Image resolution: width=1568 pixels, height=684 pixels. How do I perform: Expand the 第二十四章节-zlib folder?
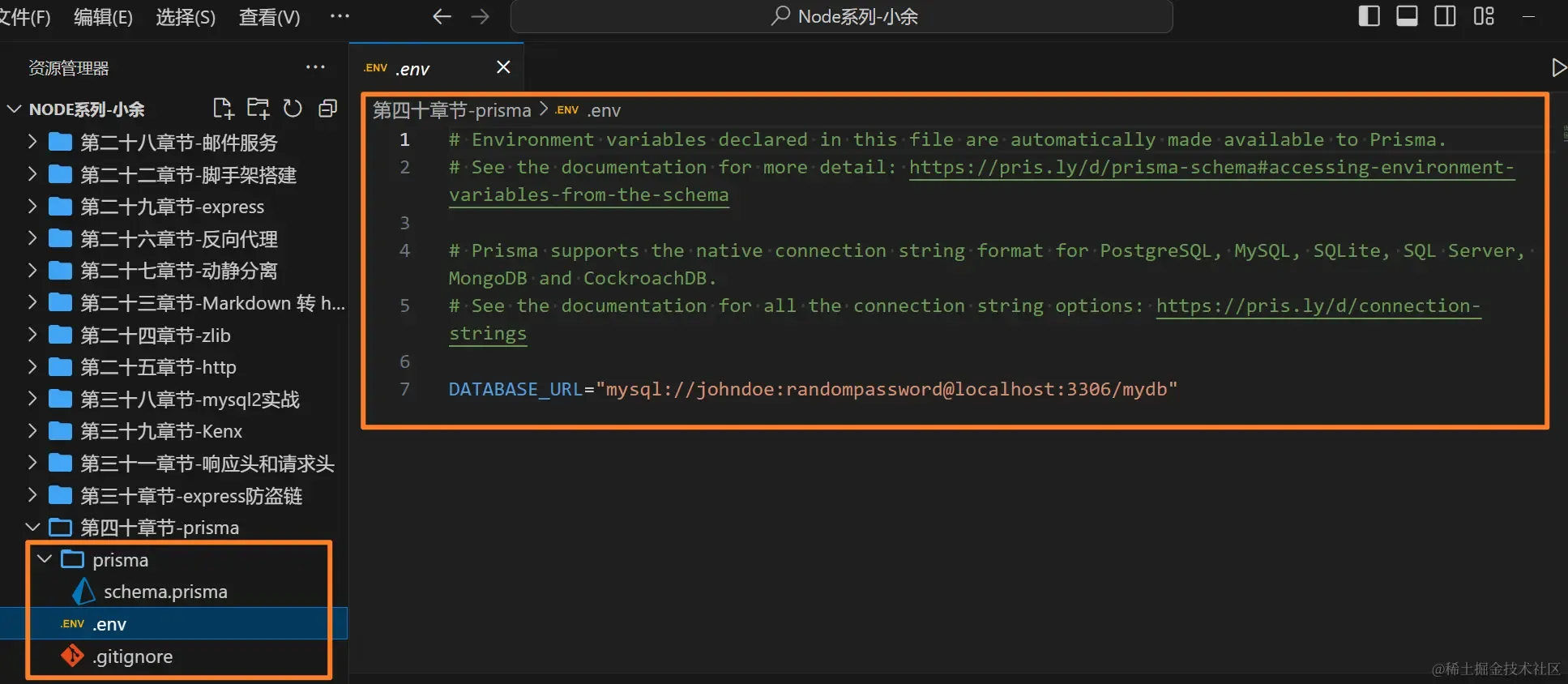[x=32, y=335]
